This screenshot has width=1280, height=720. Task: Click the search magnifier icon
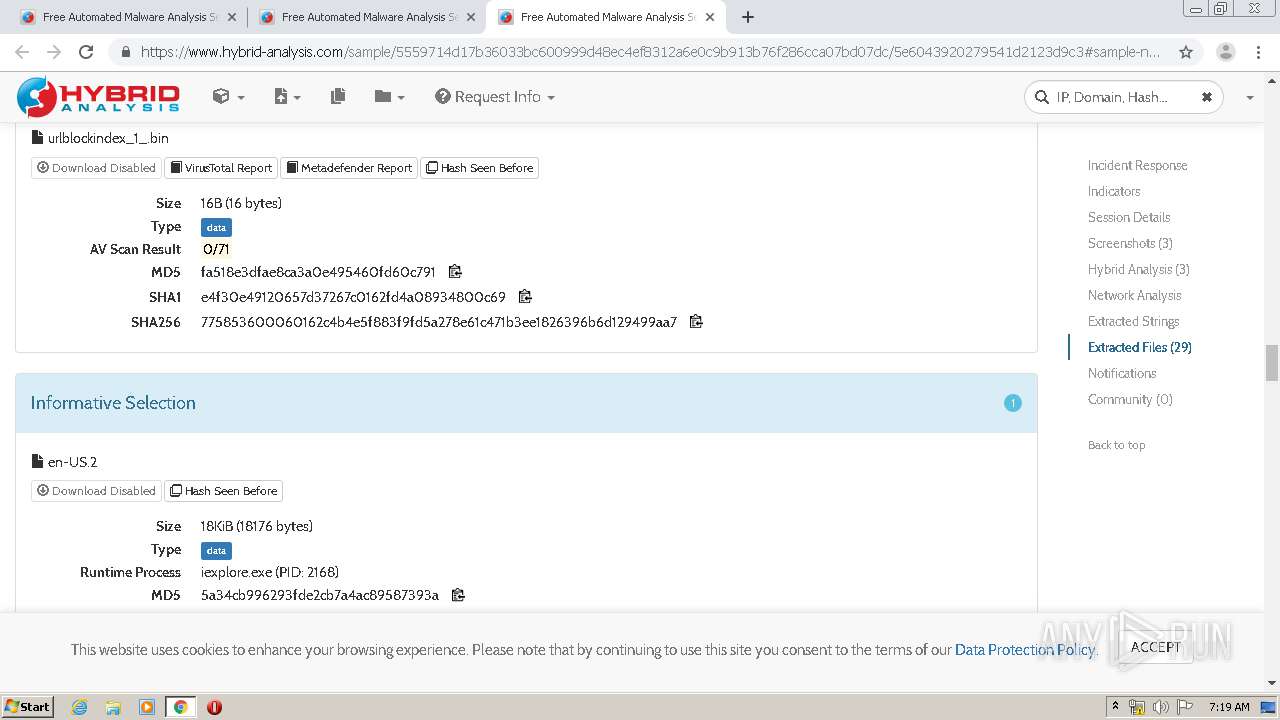tap(1043, 97)
